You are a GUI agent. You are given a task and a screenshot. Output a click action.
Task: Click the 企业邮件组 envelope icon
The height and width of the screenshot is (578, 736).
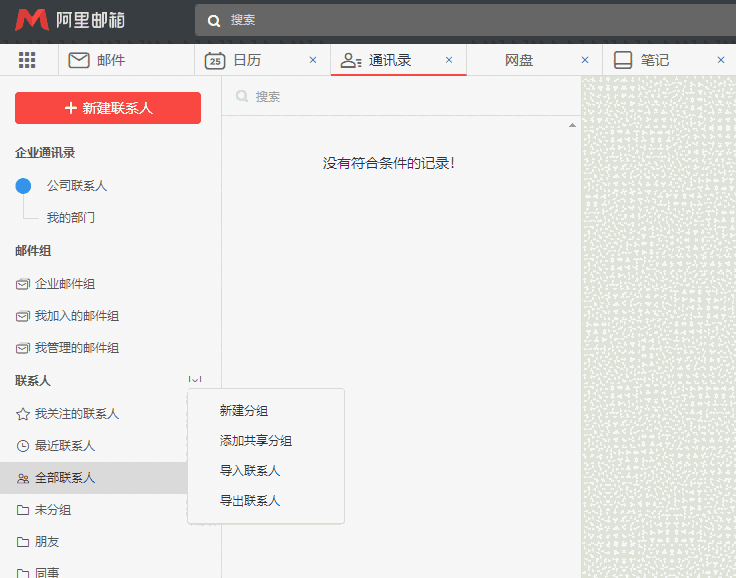pos(23,284)
